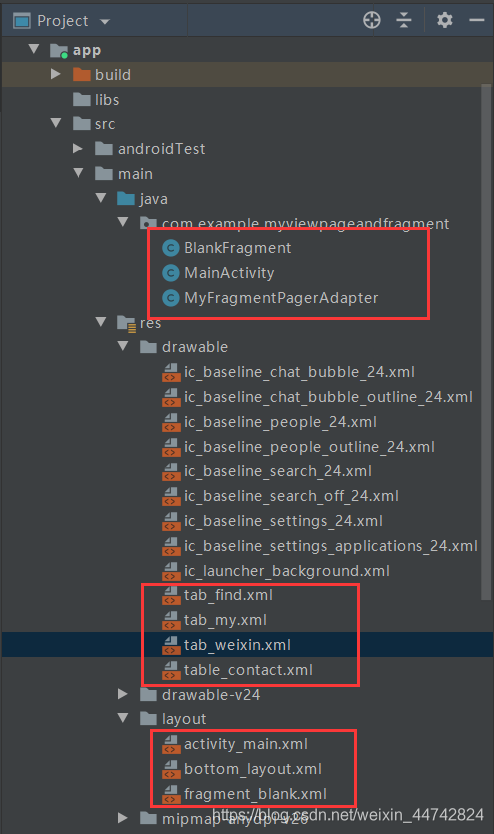The height and width of the screenshot is (834, 494).
Task: Collapse the layout folder
Action: (x=123, y=718)
